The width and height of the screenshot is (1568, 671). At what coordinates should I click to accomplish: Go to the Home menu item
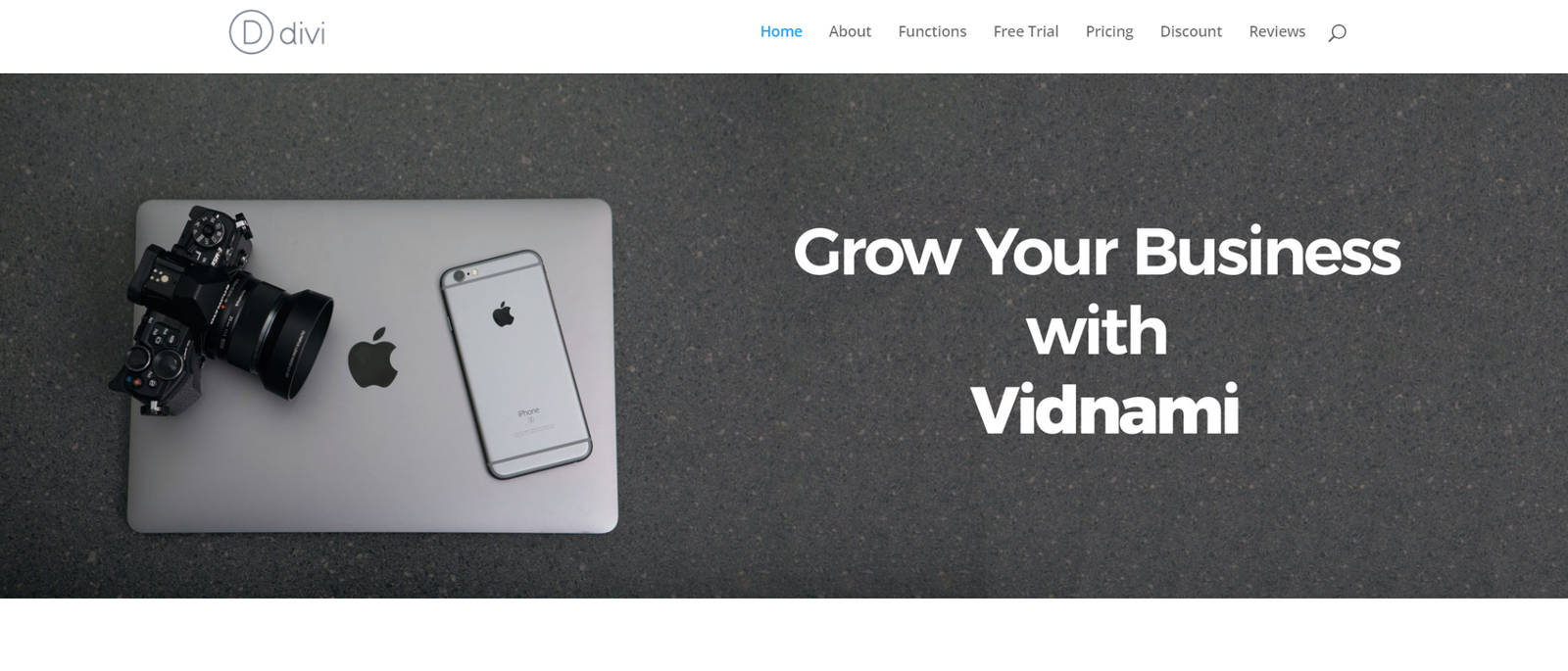[781, 31]
